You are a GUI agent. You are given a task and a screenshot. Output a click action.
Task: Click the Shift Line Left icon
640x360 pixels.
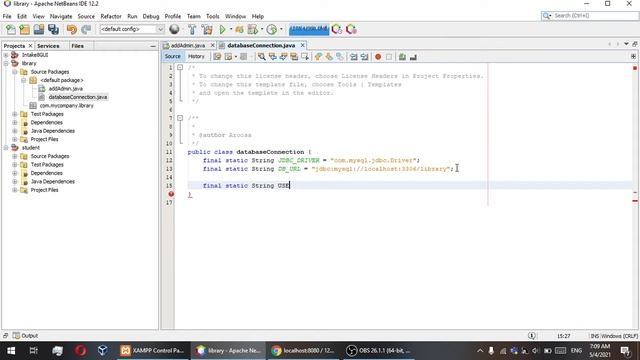tap(353, 57)
